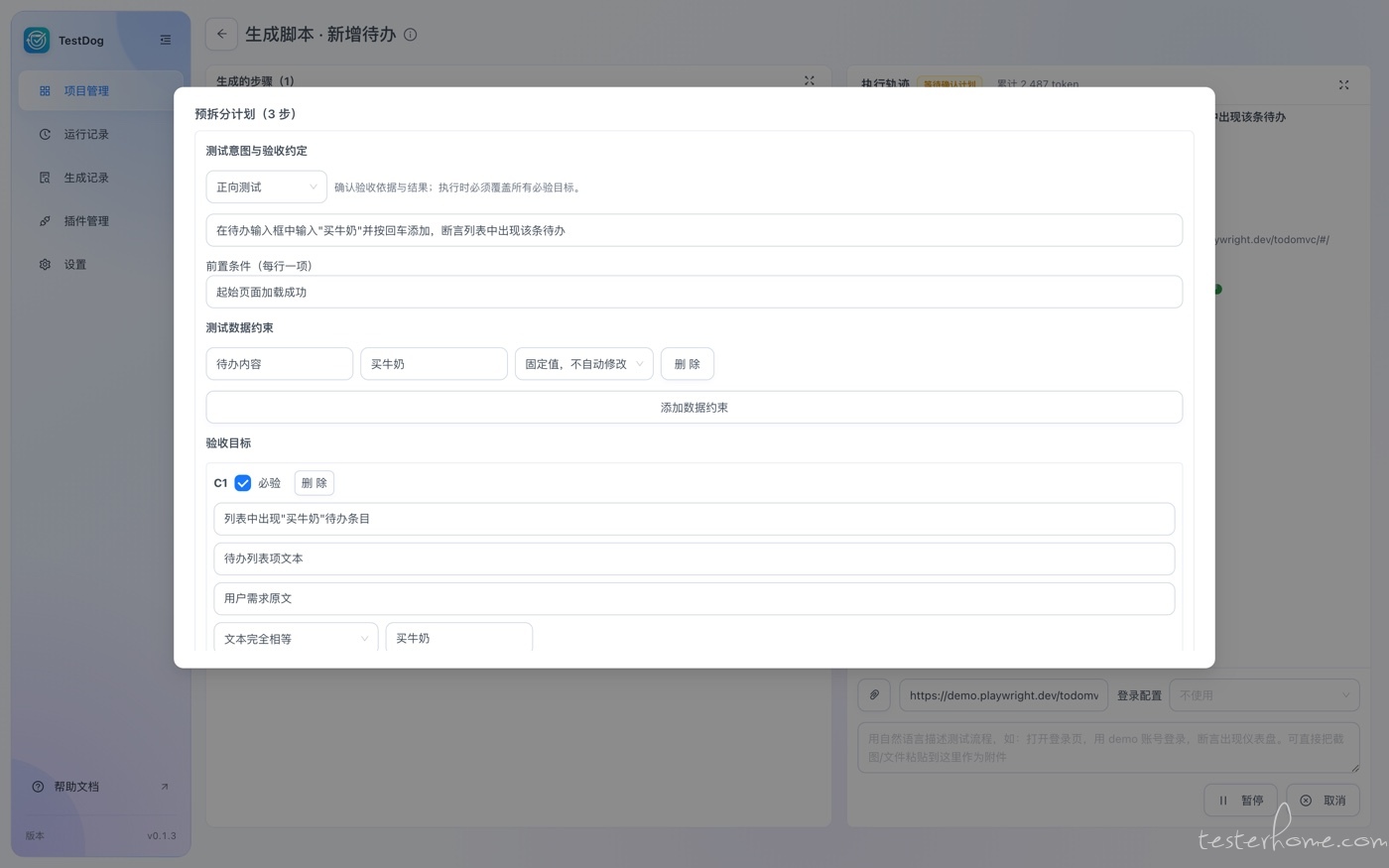The width and height of the screenshot is (1389, 868).
Task: Click the 等待确认计划 status badge
Action: 949,85
